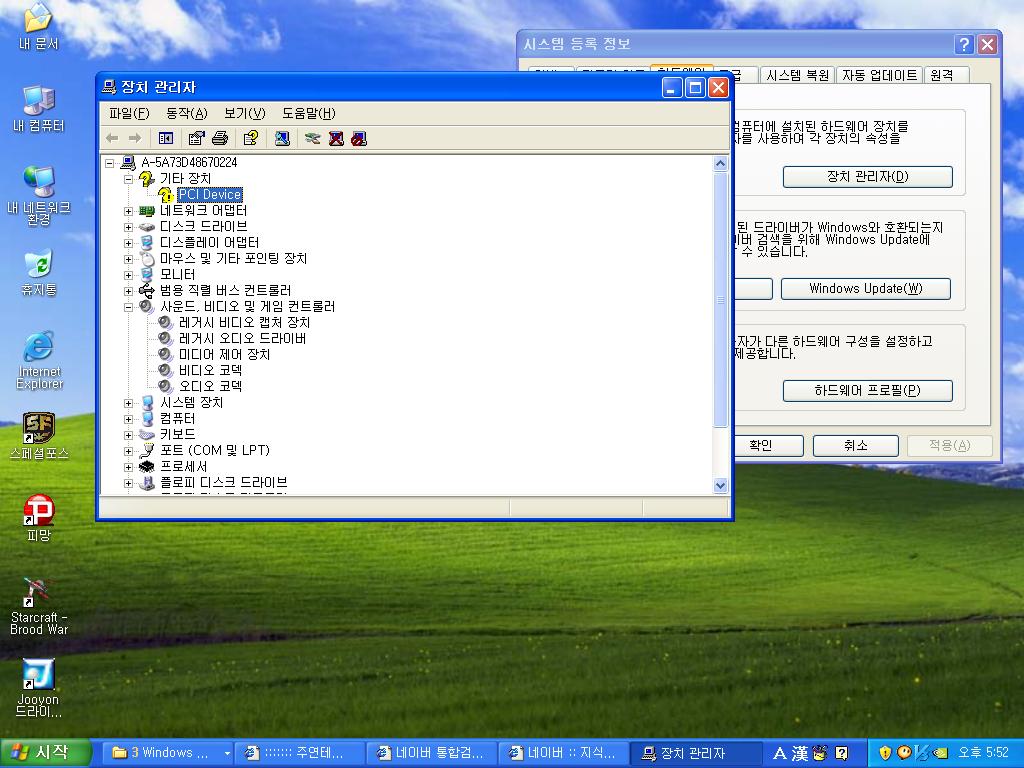Switch to the 자동 업데이트 tab
This screenshot has height=768, width=1024.
879,75
